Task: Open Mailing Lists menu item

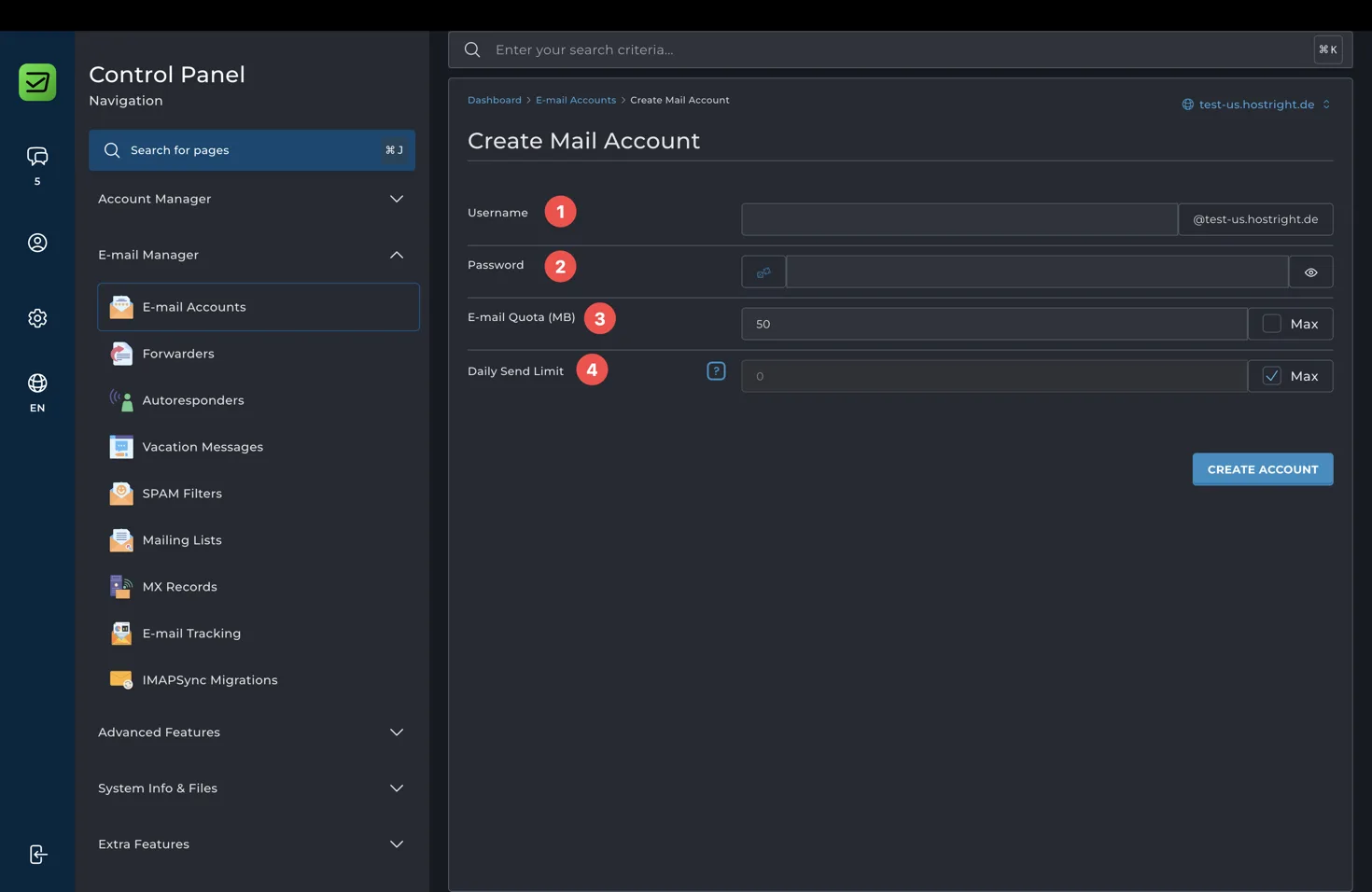Action: pos(259,540)
